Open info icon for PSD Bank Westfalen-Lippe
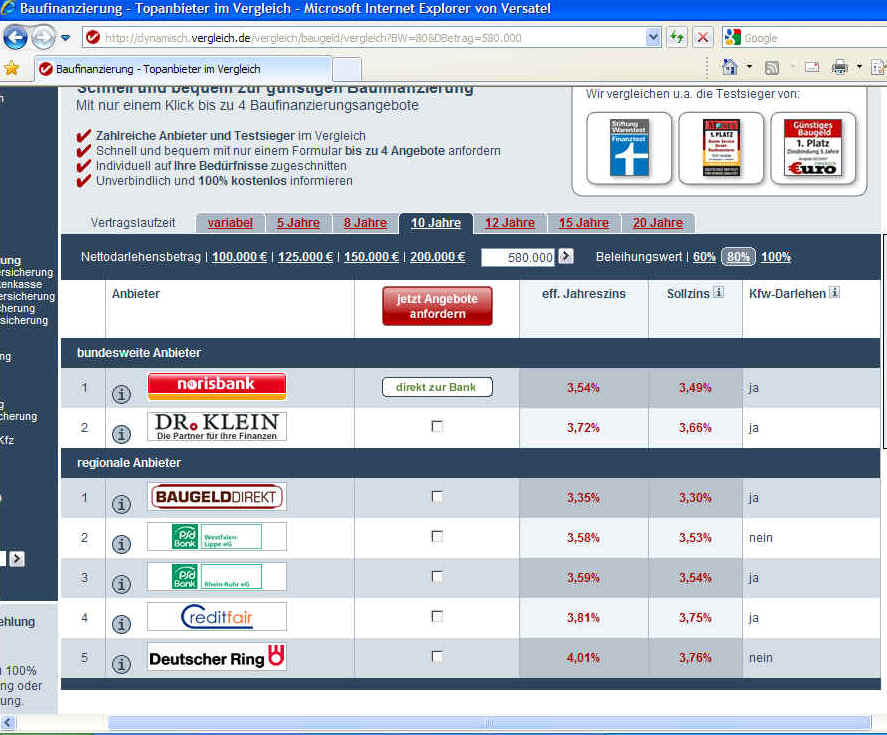 pyautogui.click(x=121, y=544)
